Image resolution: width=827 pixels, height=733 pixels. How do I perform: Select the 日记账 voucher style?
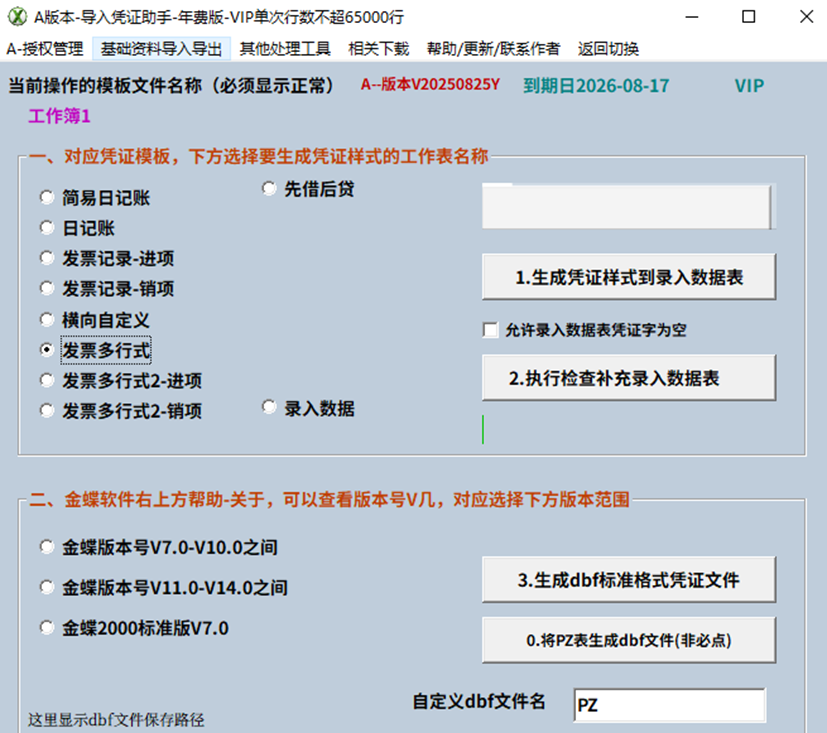46,227
